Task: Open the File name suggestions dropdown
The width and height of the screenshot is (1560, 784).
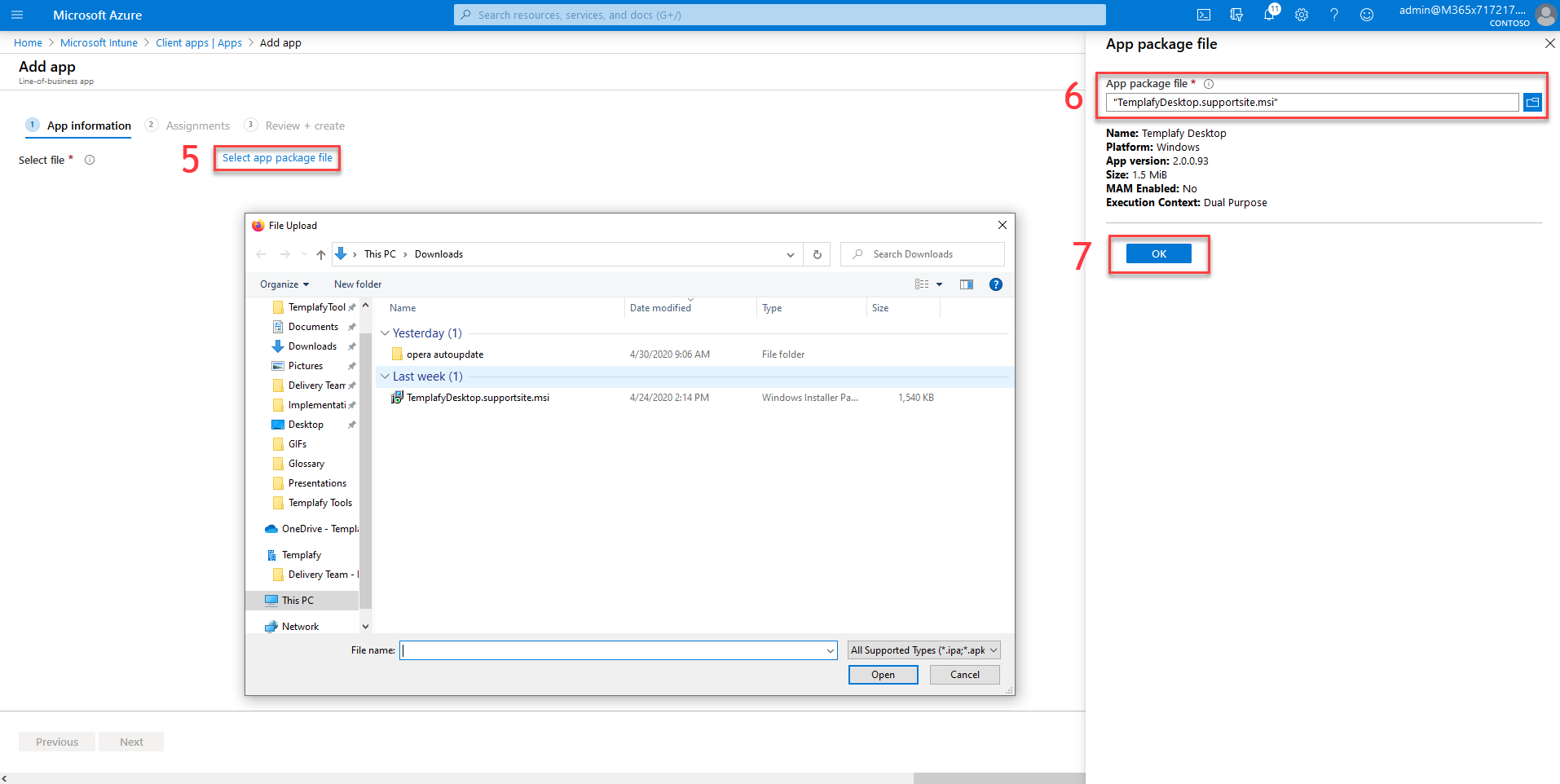Action: 831,650
